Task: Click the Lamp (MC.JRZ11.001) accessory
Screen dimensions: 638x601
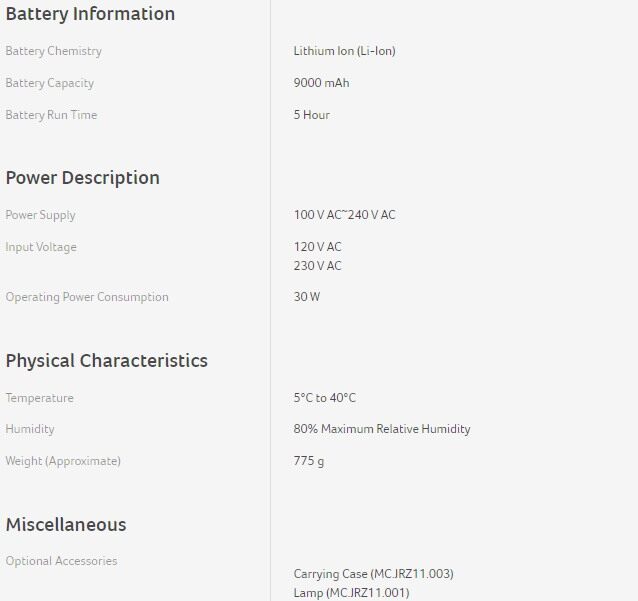Action: (x=351, y=593)
